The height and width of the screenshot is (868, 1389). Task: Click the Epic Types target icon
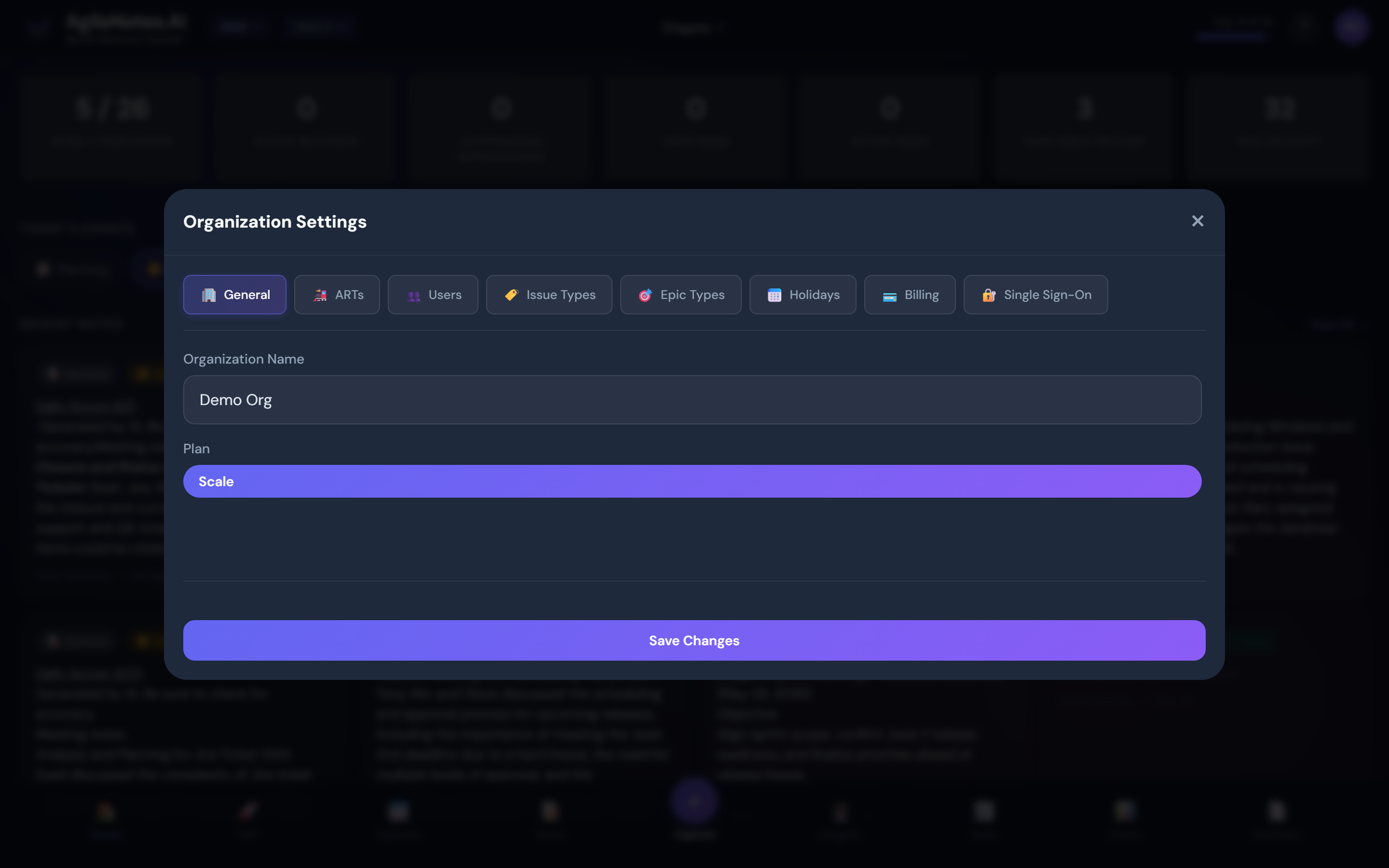[646, 295]
